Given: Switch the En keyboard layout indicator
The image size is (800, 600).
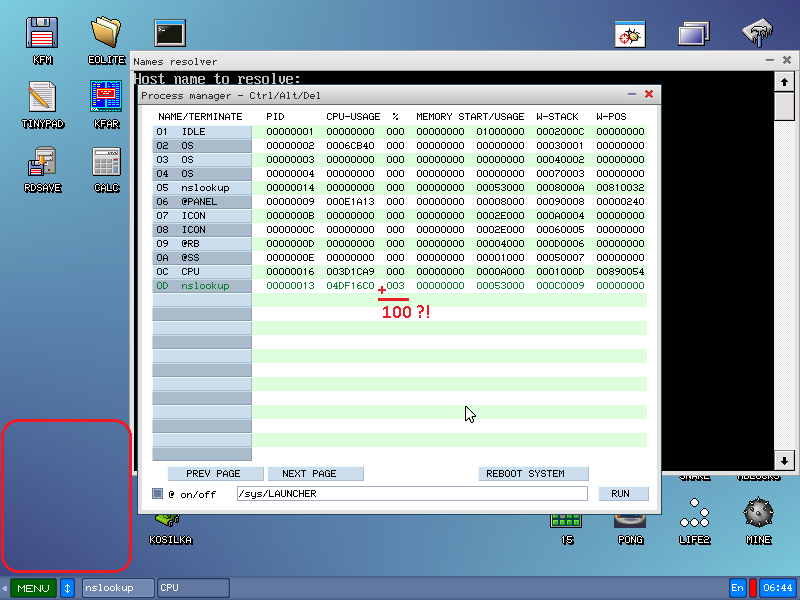Looking at the screenshot, I should coord(738,588).
